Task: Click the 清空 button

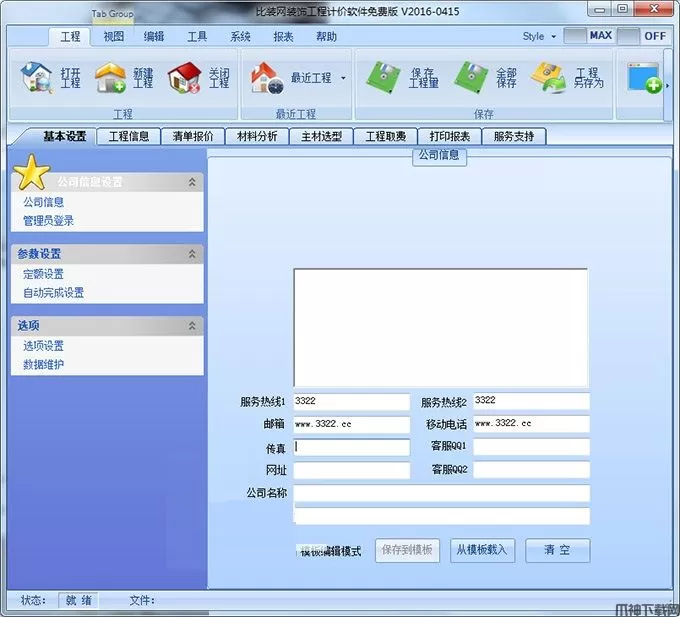Action: pyautogui.click(x=558, y=550)
